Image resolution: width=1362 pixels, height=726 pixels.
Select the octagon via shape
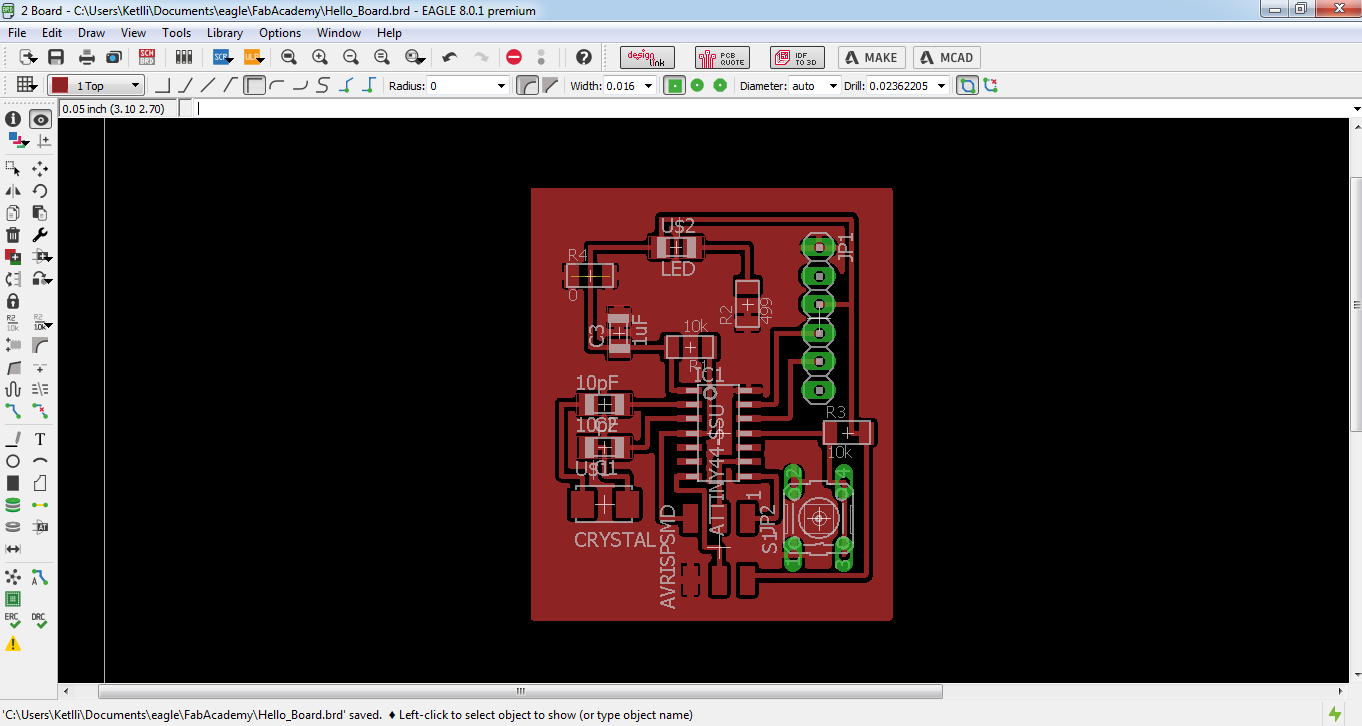(720, 86)
